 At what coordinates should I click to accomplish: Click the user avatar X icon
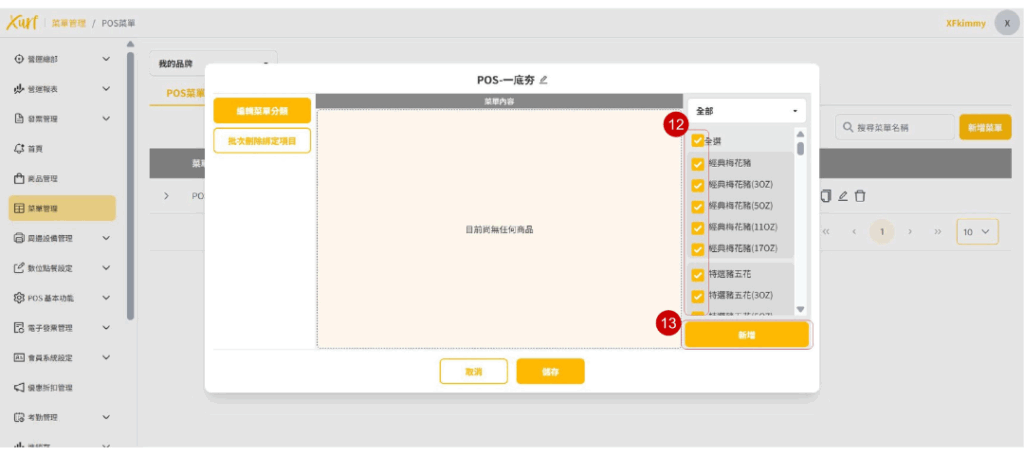1006,23
